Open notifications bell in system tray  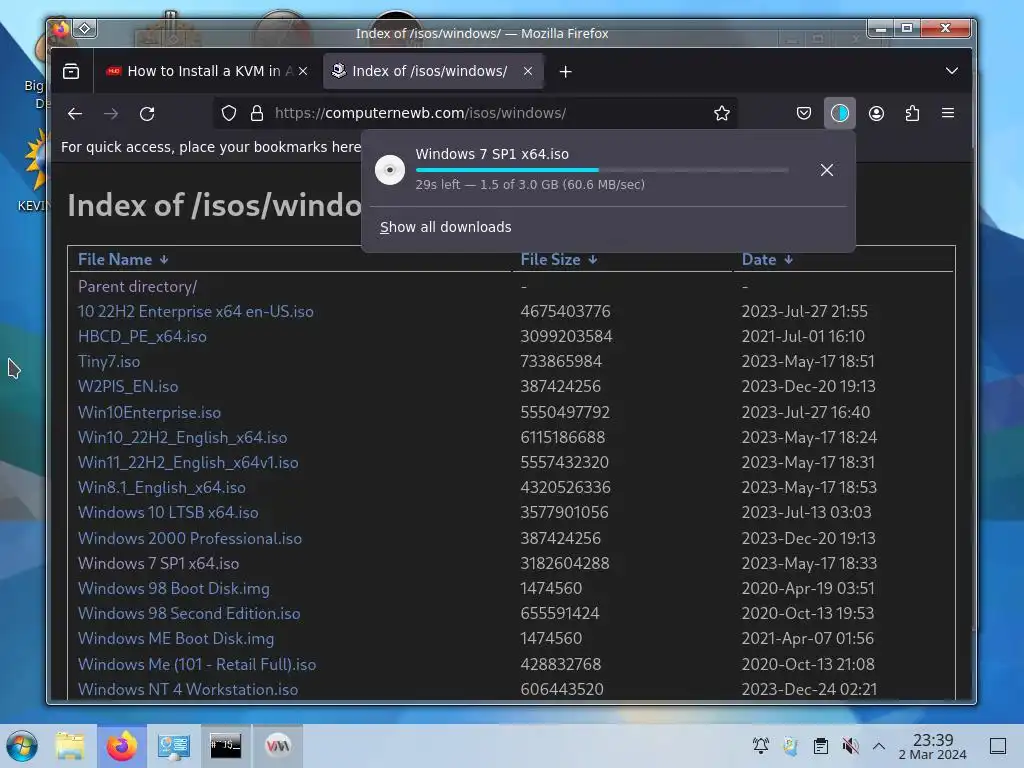761,746
